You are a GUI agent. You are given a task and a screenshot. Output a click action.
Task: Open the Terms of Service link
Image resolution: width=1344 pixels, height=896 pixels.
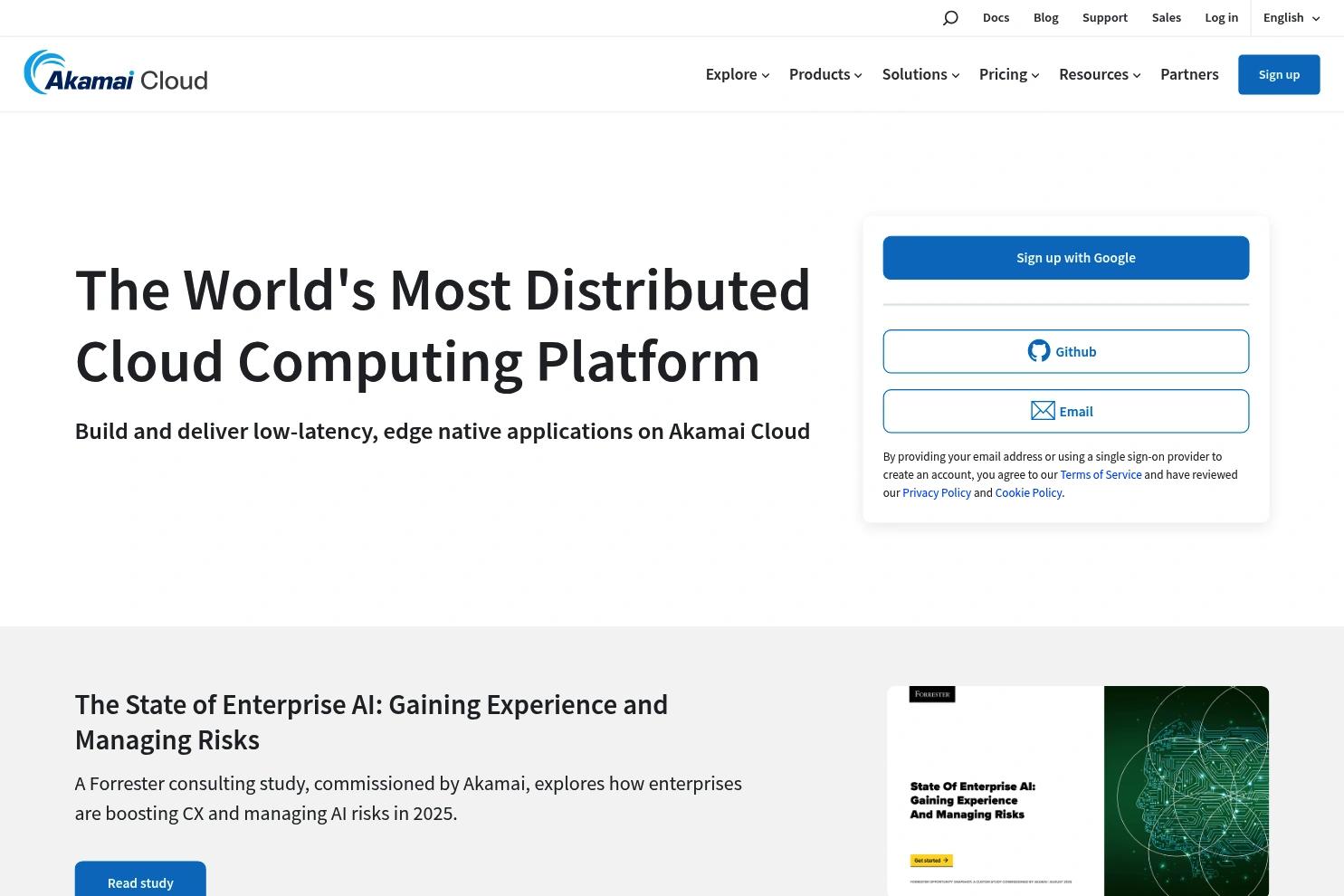1101,474
